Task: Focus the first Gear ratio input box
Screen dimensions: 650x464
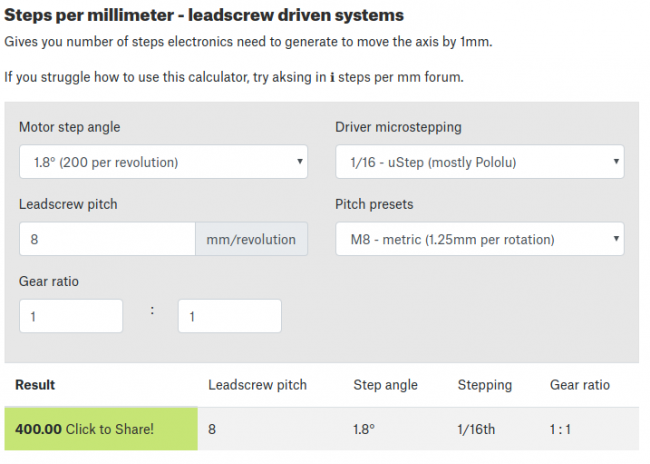Action: pos(71,316)
